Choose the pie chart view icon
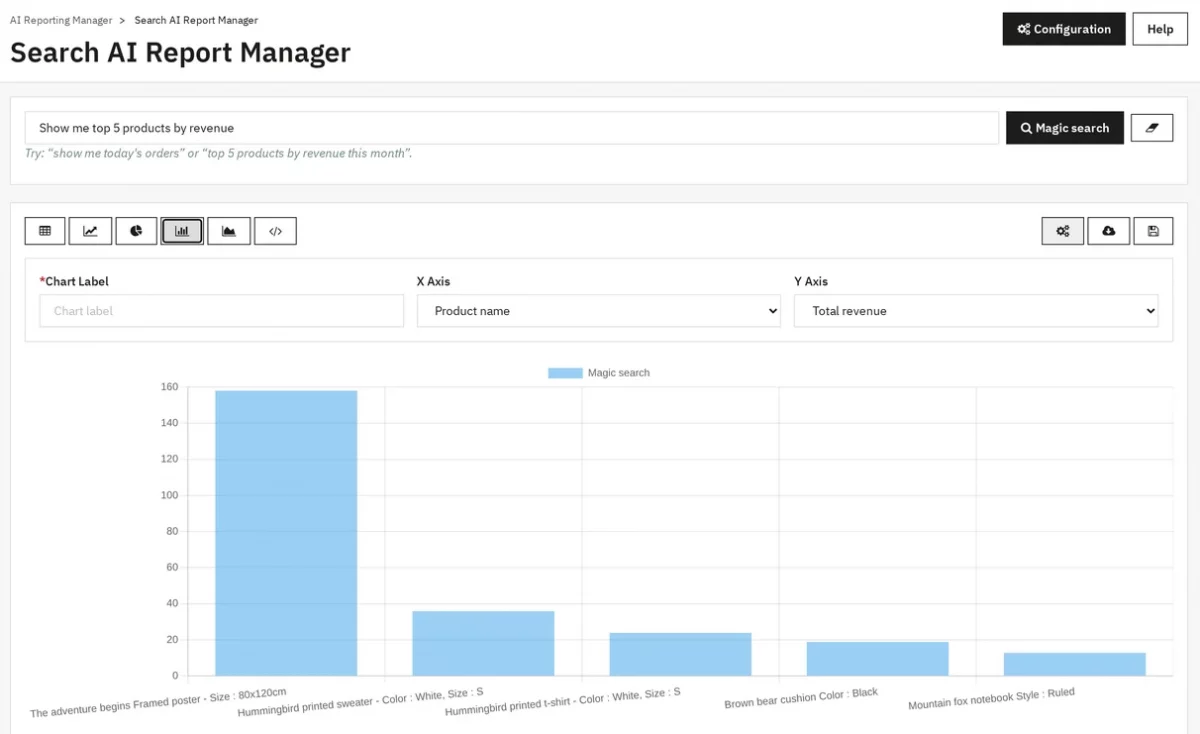Viewport: 1200px width, 734px height. [x=136, y=231]
